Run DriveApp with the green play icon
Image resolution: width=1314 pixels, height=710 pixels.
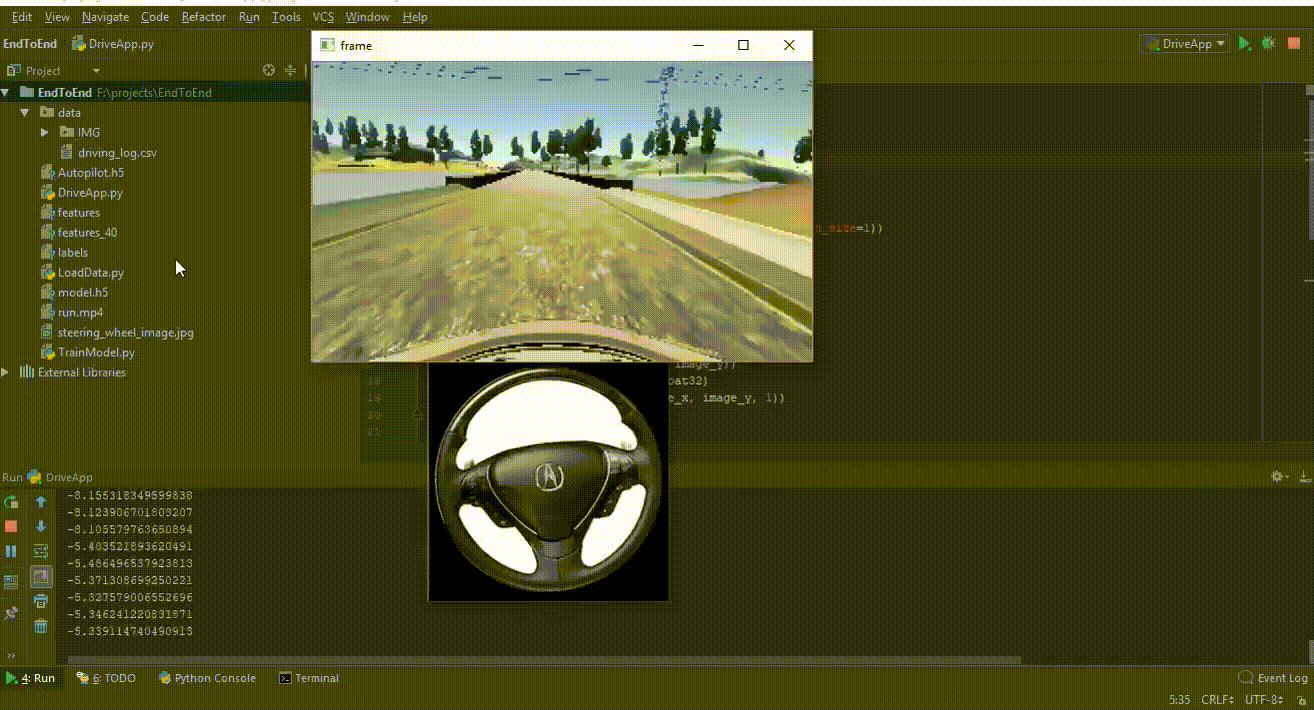1244,44
